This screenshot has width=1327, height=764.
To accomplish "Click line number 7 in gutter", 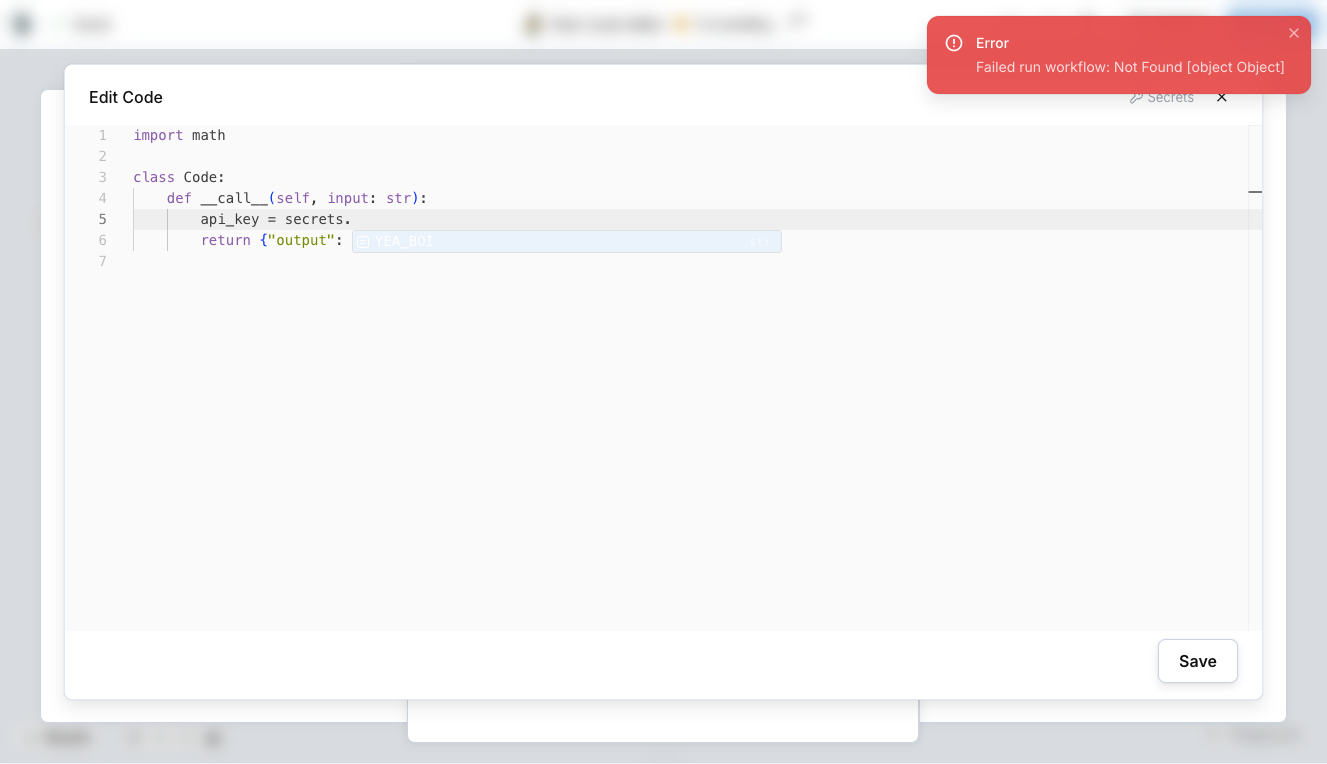I will (102, 261).
